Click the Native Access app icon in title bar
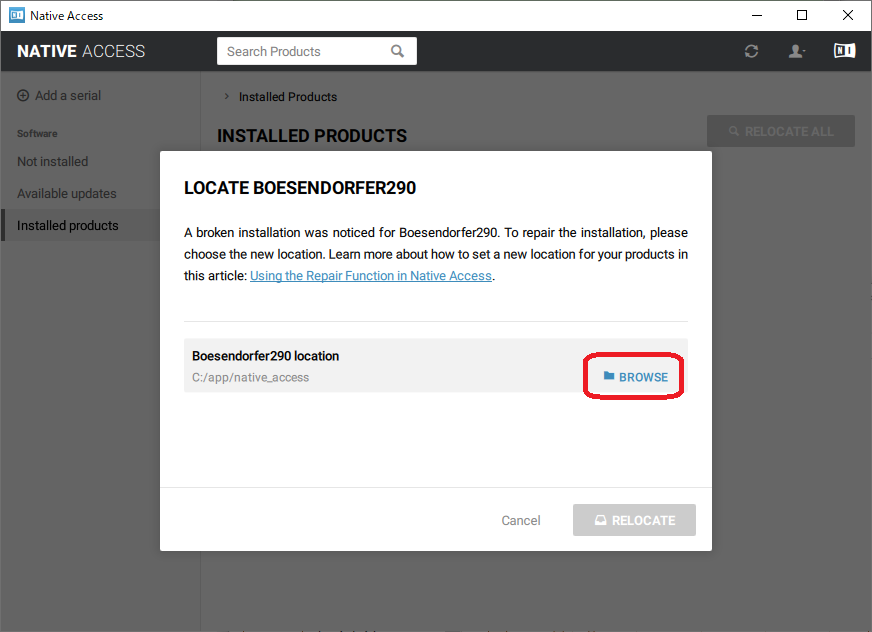The height and width of the screenshot is (632, 872). pos(17,15)
